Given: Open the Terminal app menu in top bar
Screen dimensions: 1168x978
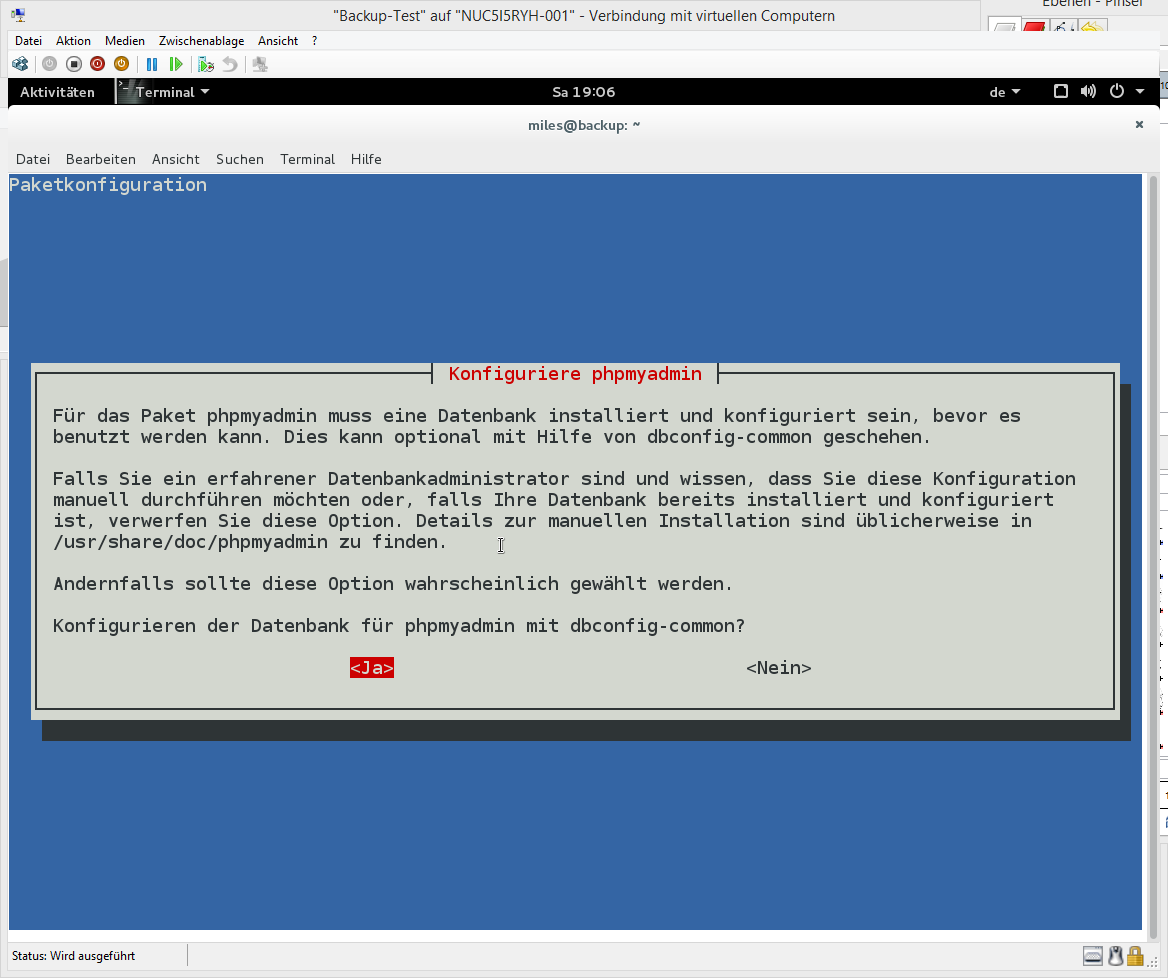Looking at the screenshot, I should tap(165, 92).
